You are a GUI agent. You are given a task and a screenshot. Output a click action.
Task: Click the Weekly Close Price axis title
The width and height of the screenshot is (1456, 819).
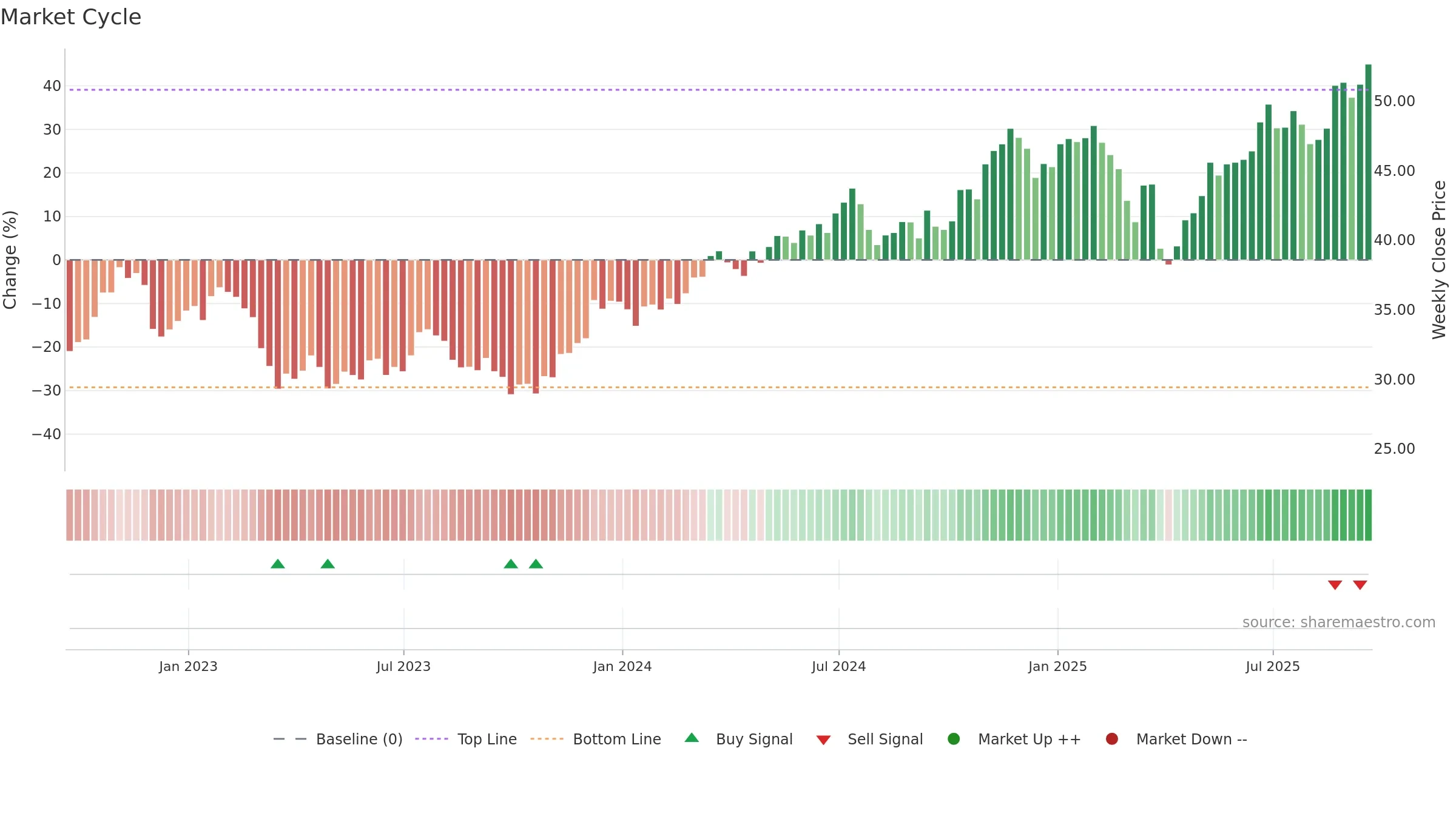click(1439, 260)
